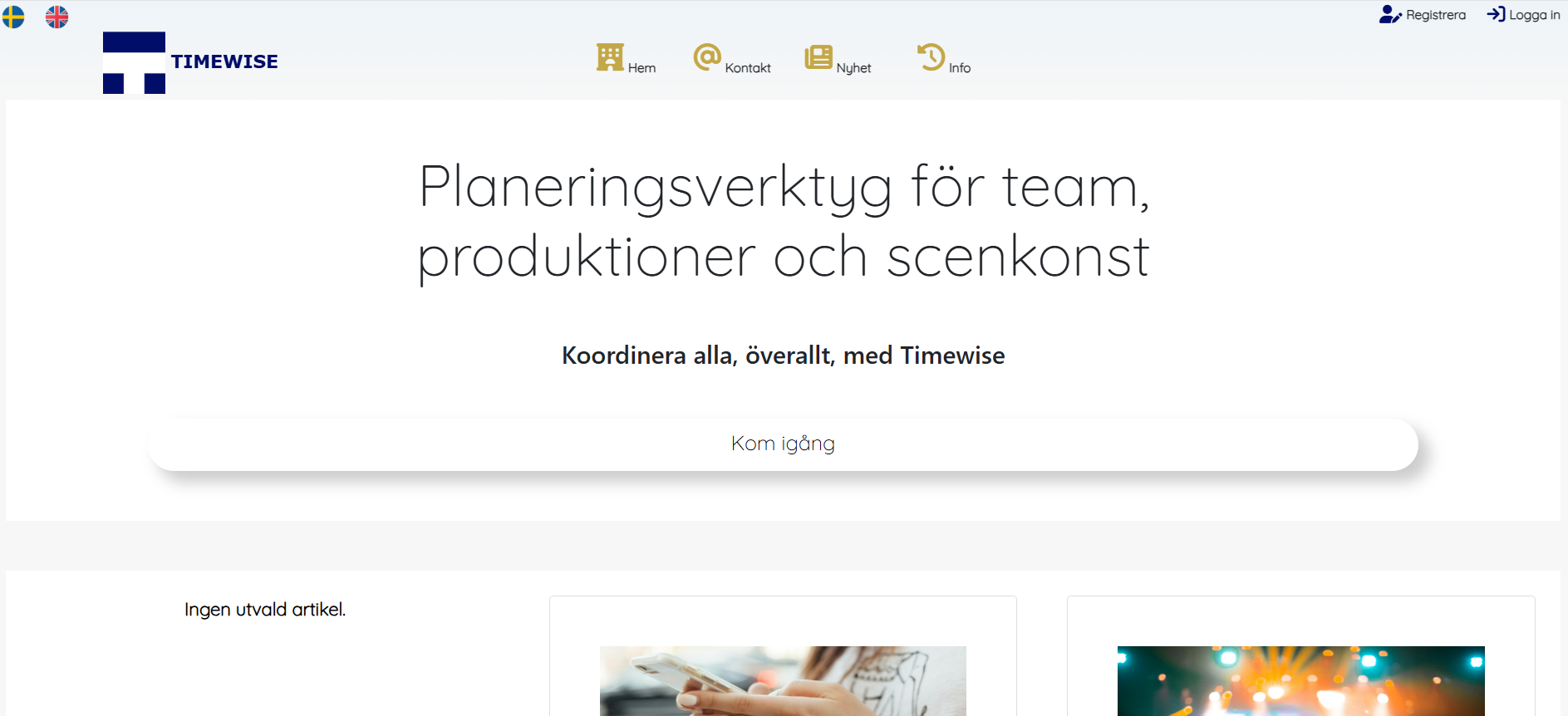
Task: Click the Hem building icon
Action: pyautogui.click(x=610, y=57)
